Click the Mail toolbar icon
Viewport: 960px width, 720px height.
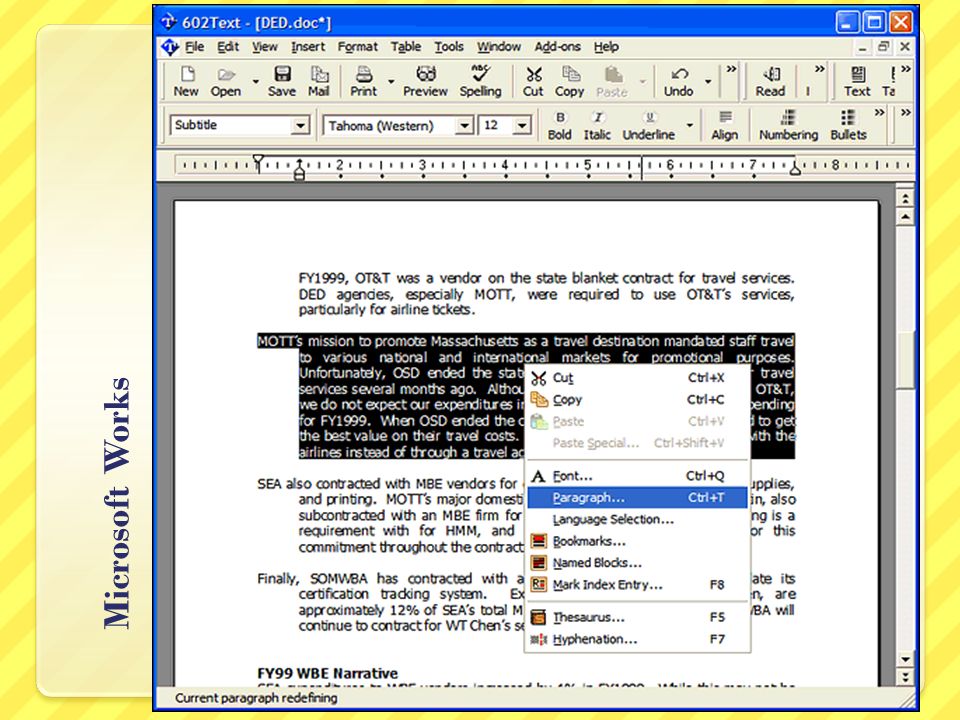point(319,81)
